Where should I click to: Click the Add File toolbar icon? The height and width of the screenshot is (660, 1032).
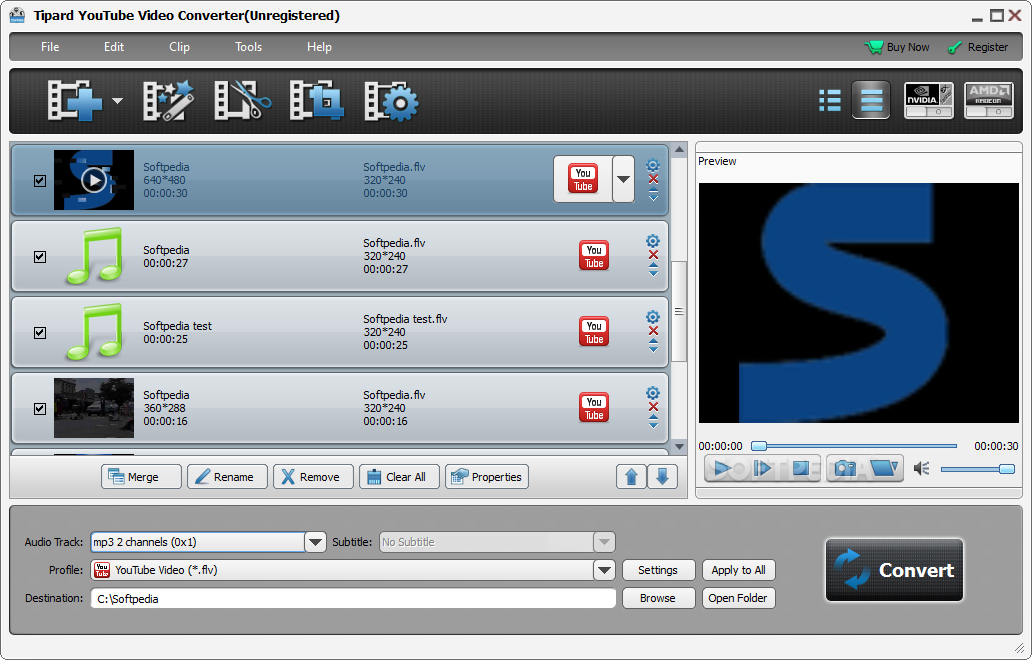(75, 101)
